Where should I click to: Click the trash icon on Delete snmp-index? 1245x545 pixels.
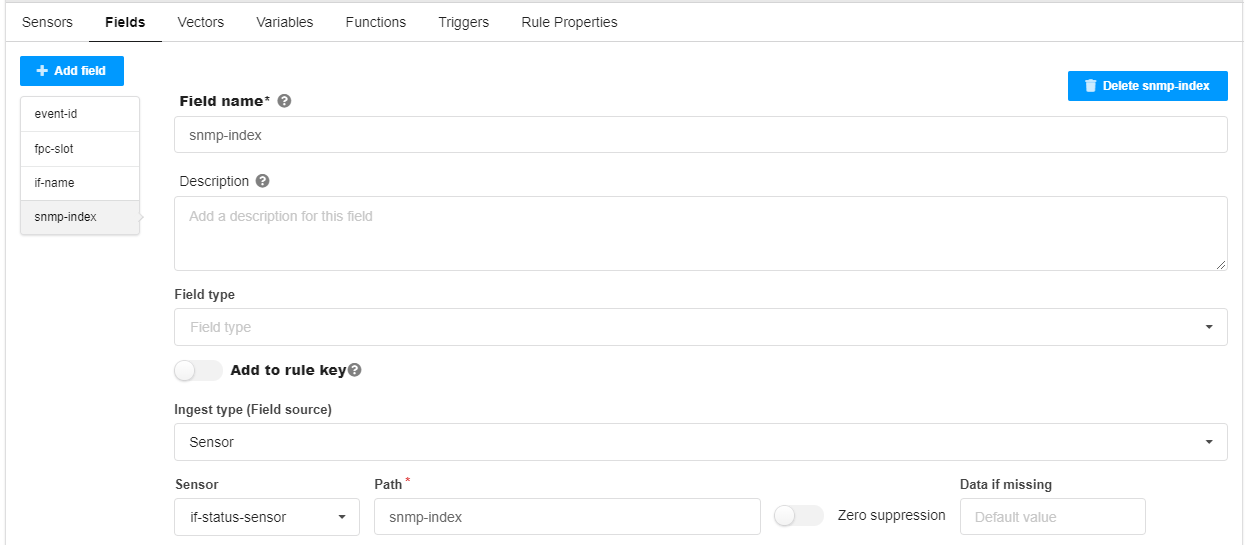pyautogui.click(x=1090, y=86)
